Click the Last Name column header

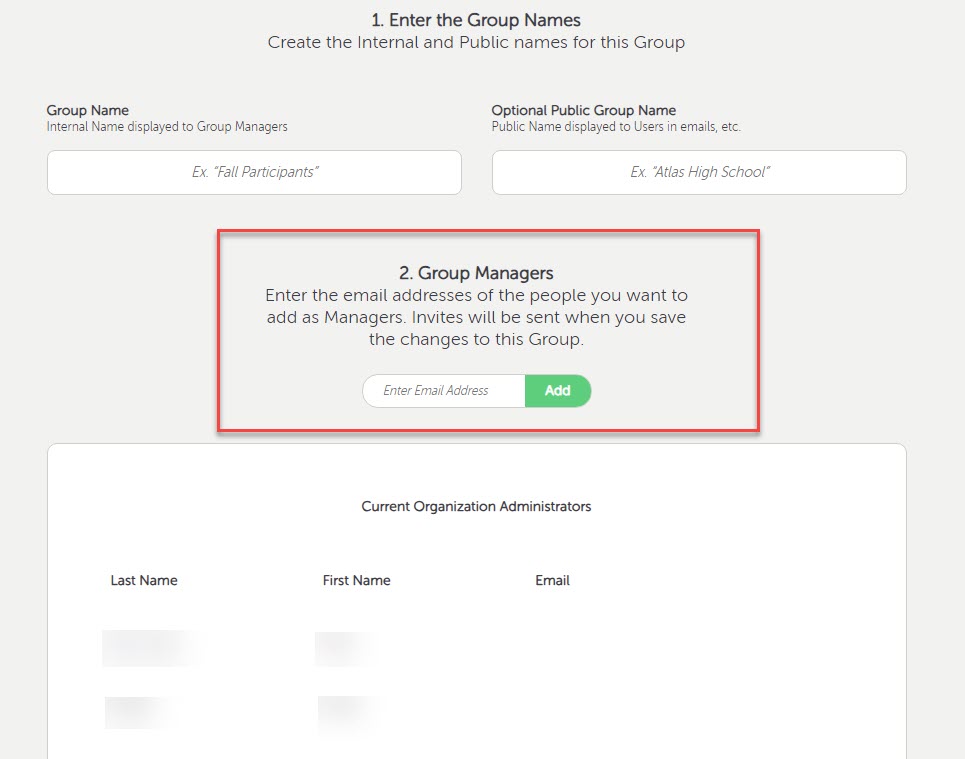click(144, 580)
